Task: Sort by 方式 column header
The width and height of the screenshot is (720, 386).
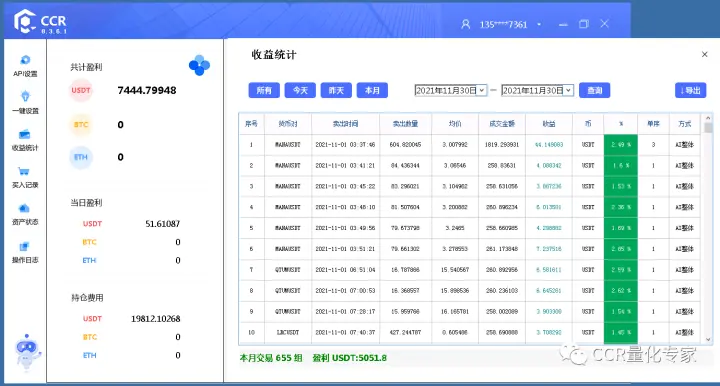Action: [x=685, y=123]
